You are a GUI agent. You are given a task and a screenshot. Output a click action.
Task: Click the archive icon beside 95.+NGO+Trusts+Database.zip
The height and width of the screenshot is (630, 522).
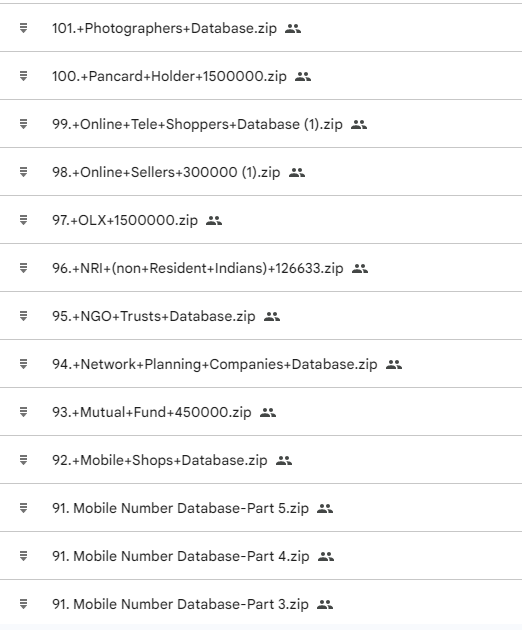point(23,316)
